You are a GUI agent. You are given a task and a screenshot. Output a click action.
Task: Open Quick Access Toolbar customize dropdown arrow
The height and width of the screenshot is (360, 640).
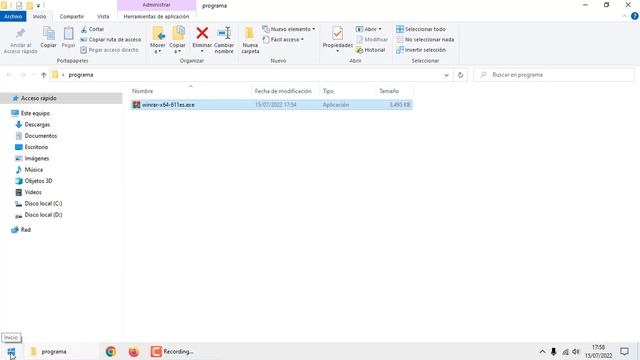click(x=38, y=6)
